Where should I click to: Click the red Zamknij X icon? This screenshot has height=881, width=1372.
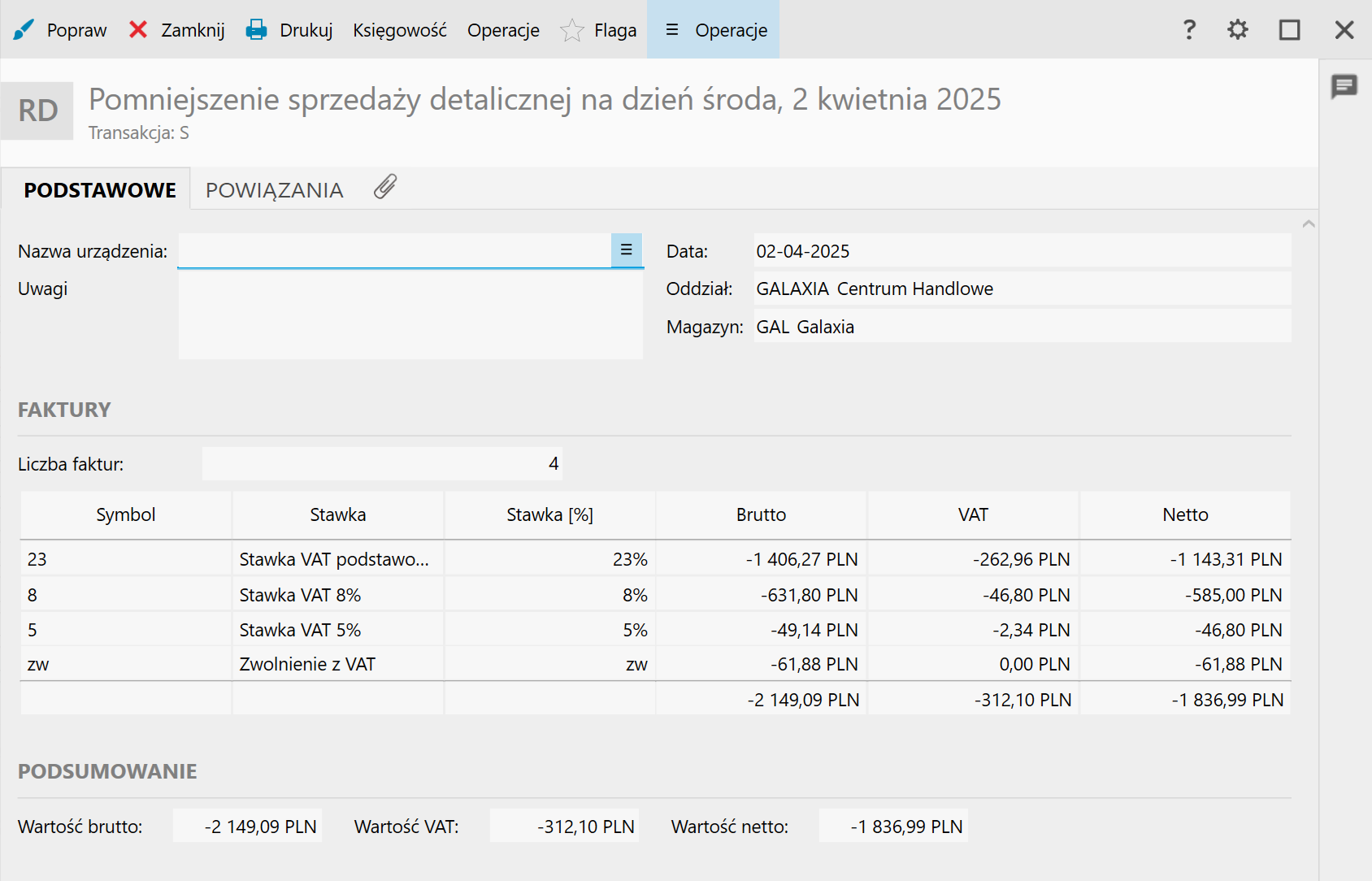click(x=138, y=30)
